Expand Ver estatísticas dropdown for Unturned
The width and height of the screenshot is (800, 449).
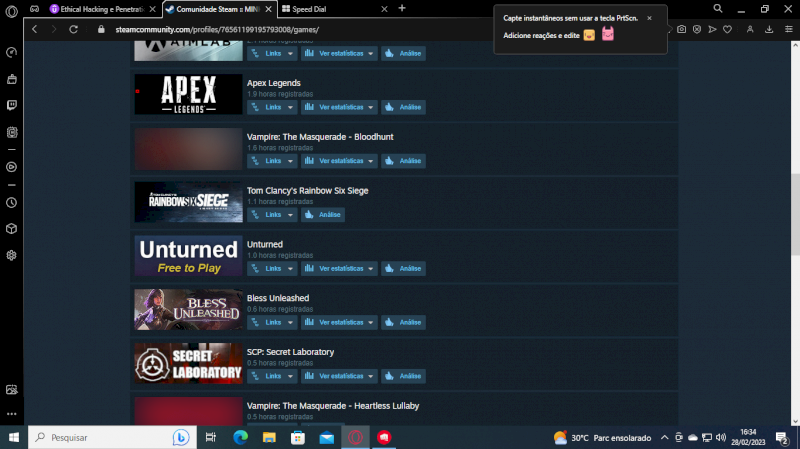339,268
